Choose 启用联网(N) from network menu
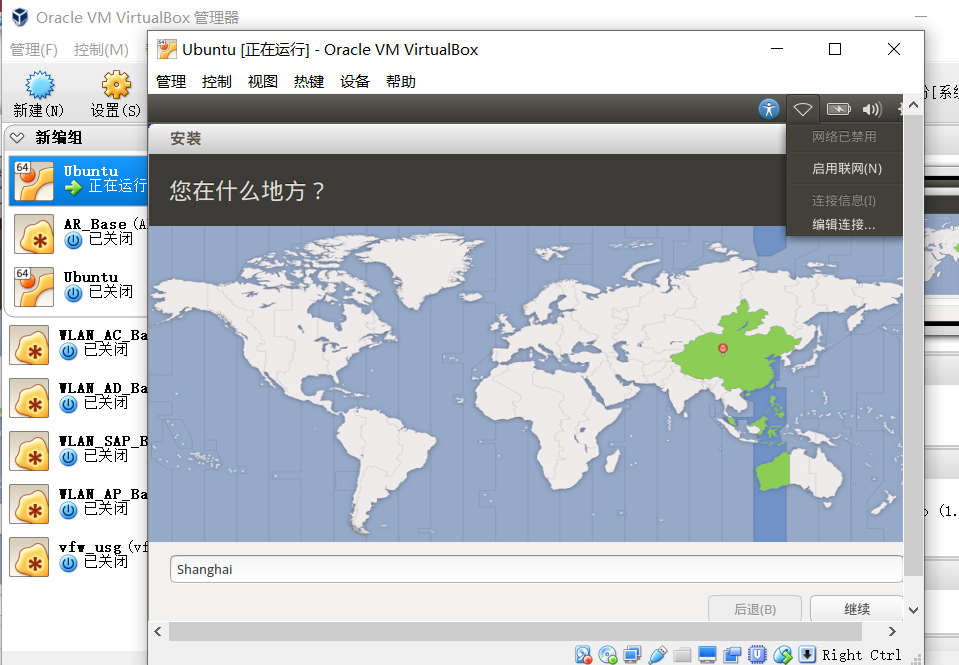The image size is (959, 665). (846, 168)
